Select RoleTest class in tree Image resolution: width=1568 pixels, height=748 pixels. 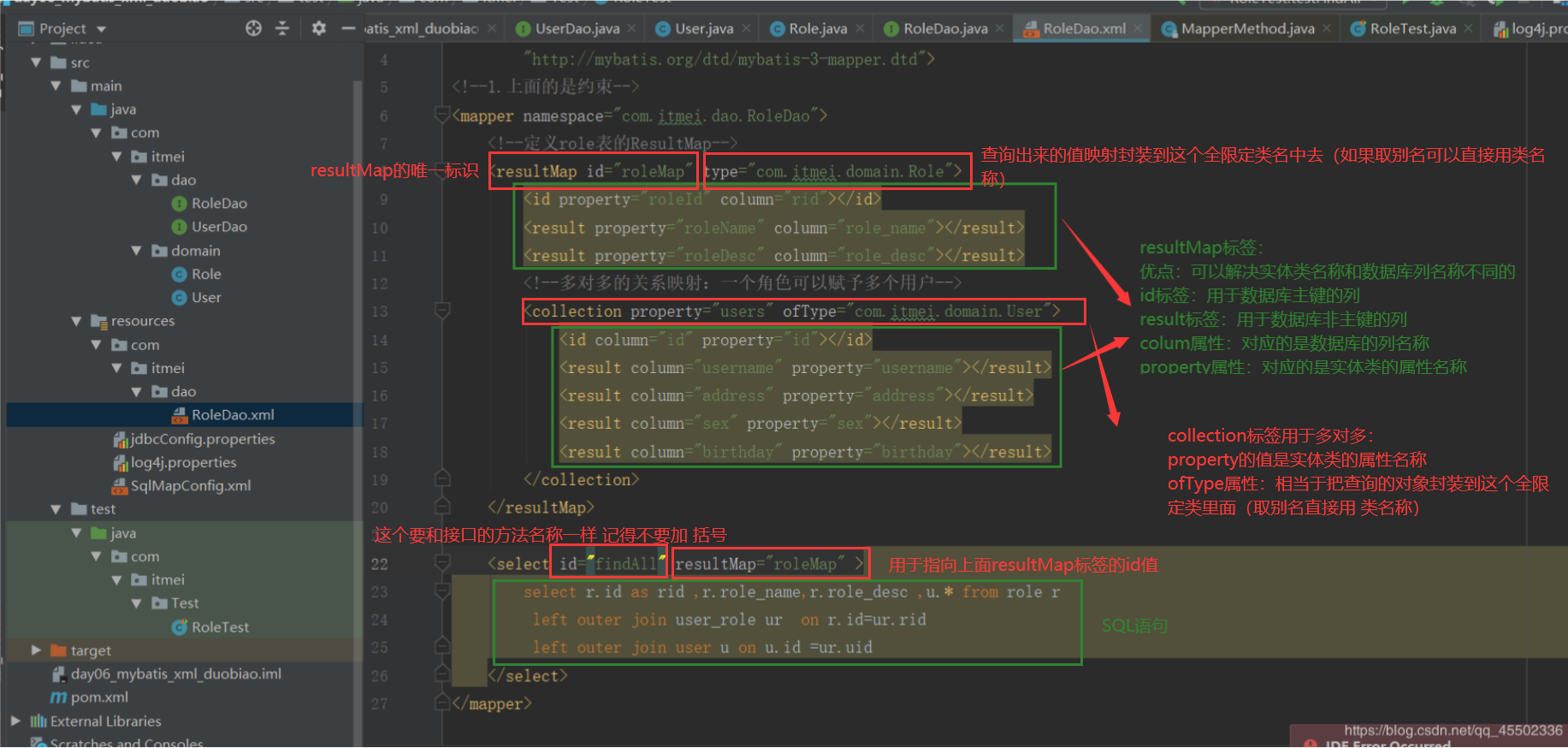point(220,627)
